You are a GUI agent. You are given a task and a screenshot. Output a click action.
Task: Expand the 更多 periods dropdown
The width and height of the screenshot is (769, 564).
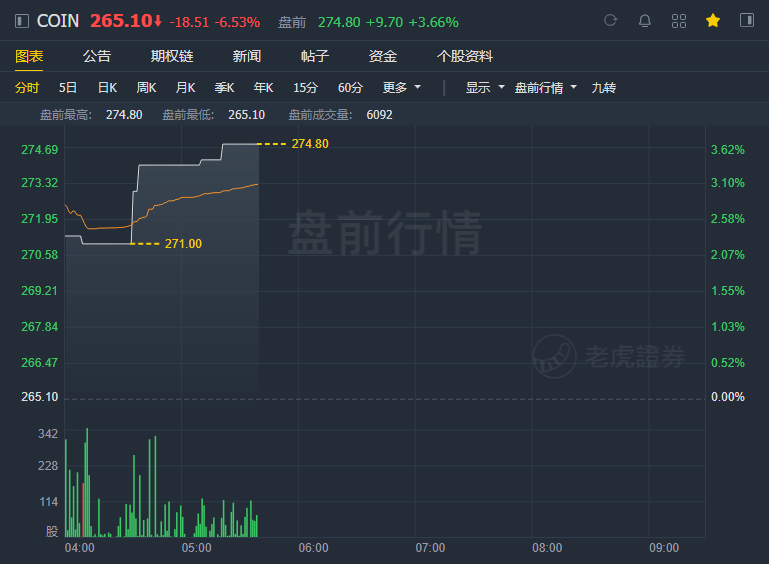(402, 88)
